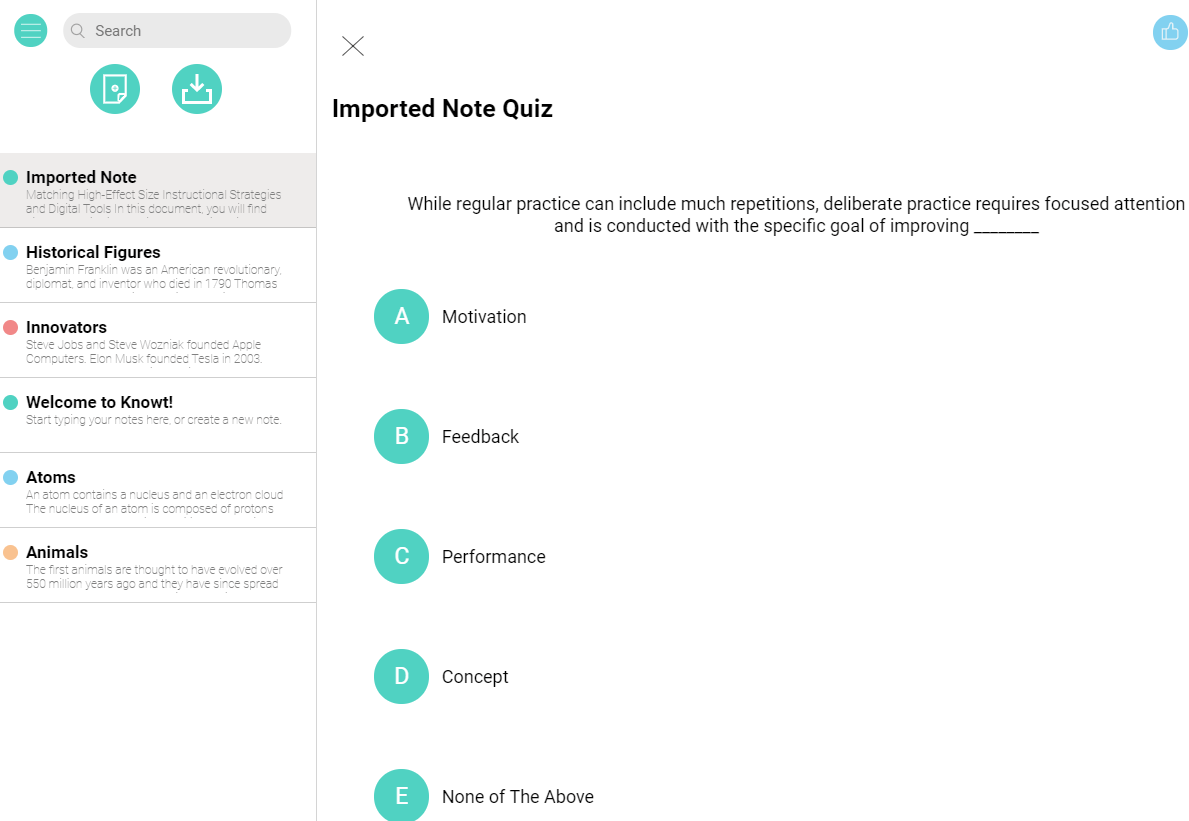Image resolution: width=1189 pixels, height=821 pixels.
Task: Close the Imported Note Quiz
Action: click(x=353, y=46)
